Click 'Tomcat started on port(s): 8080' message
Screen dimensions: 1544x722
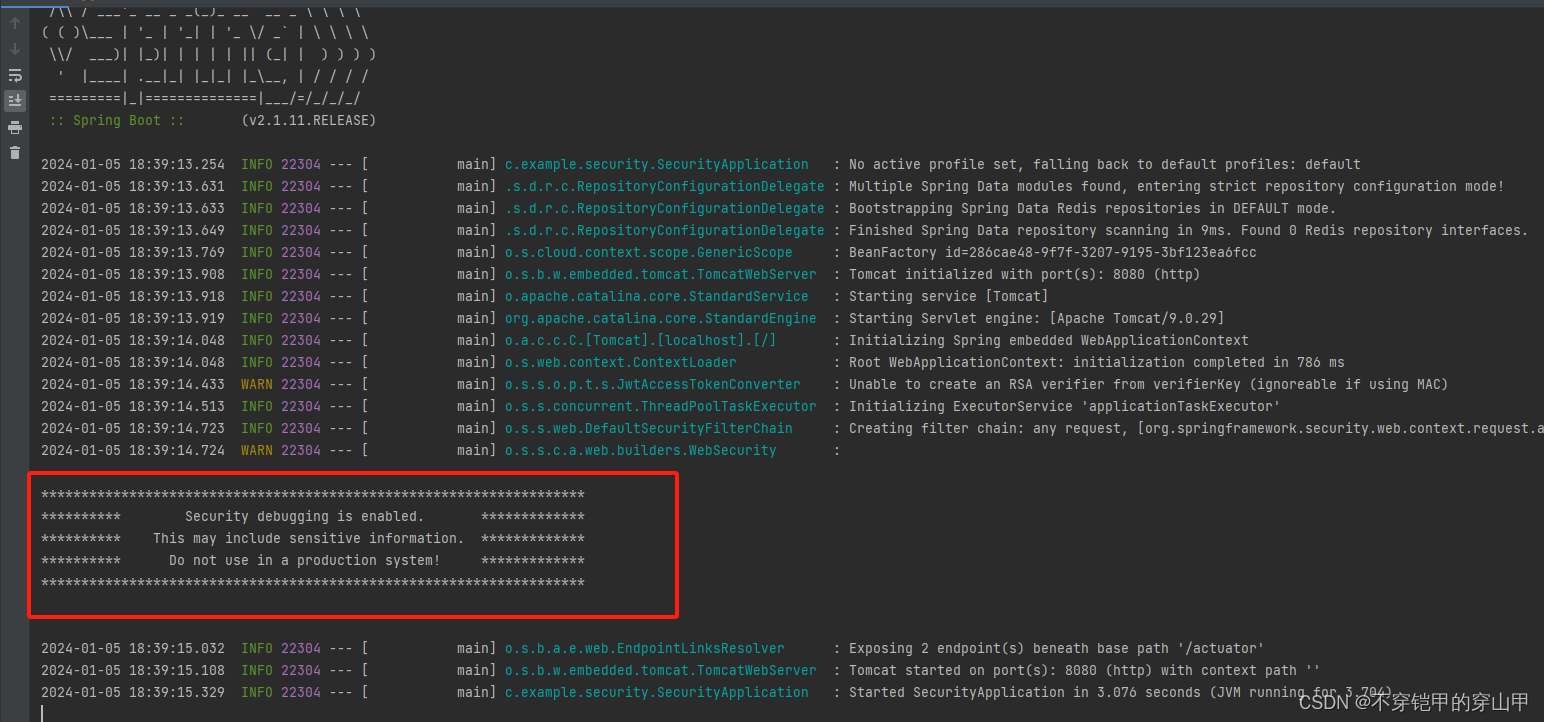point(1084,670)
